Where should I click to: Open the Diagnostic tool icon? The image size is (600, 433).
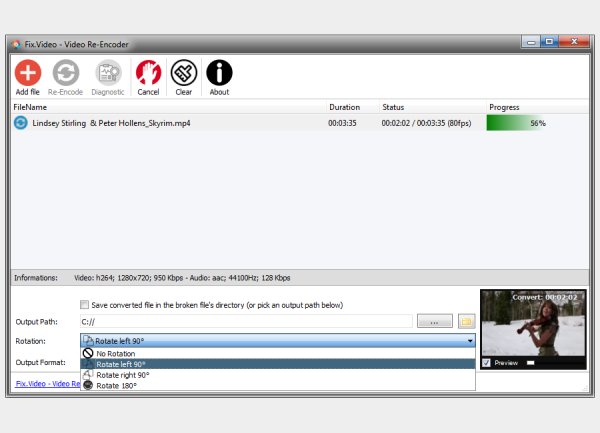[108, 73]
